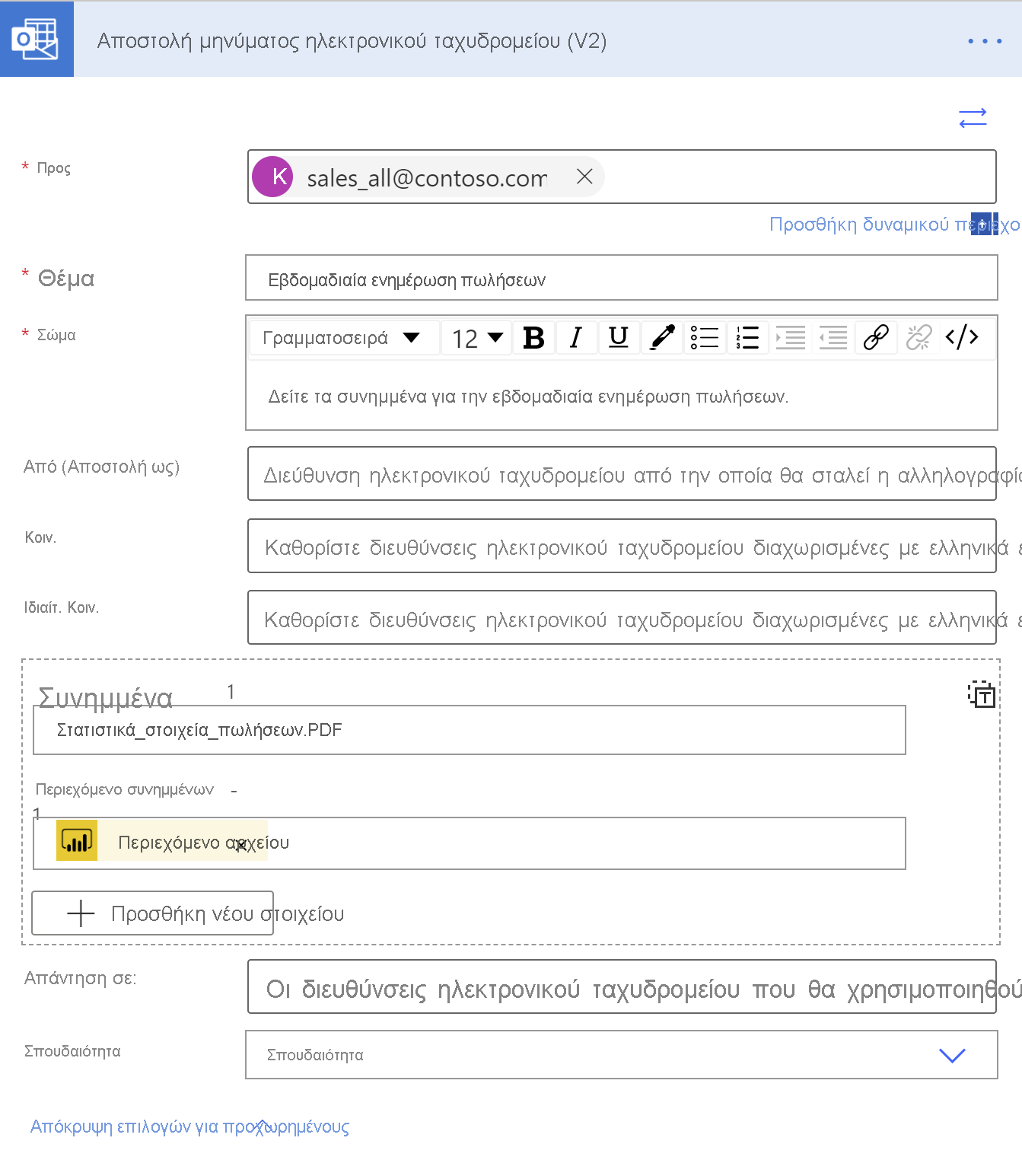Click Προσθήκη νέου στοιχείου button

[152, 913]
